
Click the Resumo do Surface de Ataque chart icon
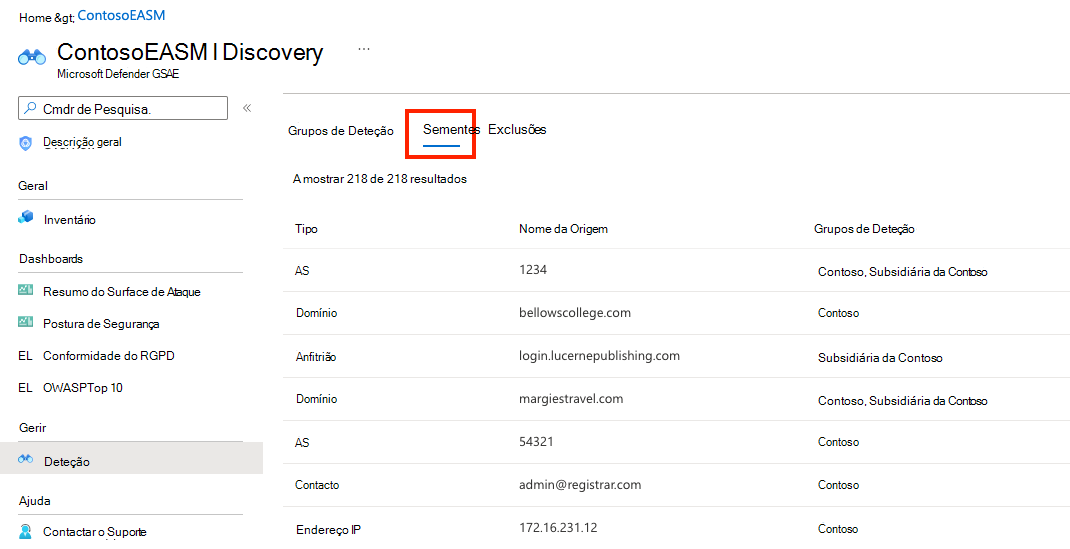[x=25, y=290]
